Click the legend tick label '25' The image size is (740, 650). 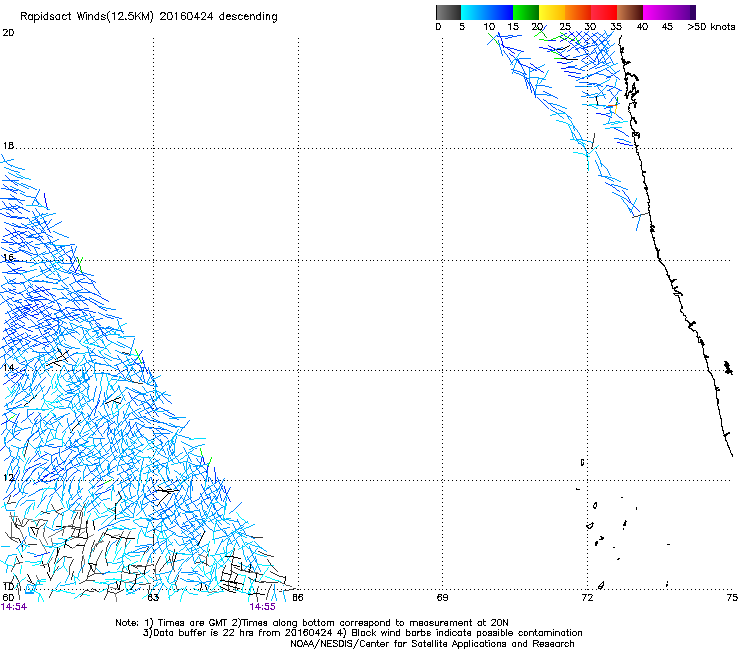(565, 27)
